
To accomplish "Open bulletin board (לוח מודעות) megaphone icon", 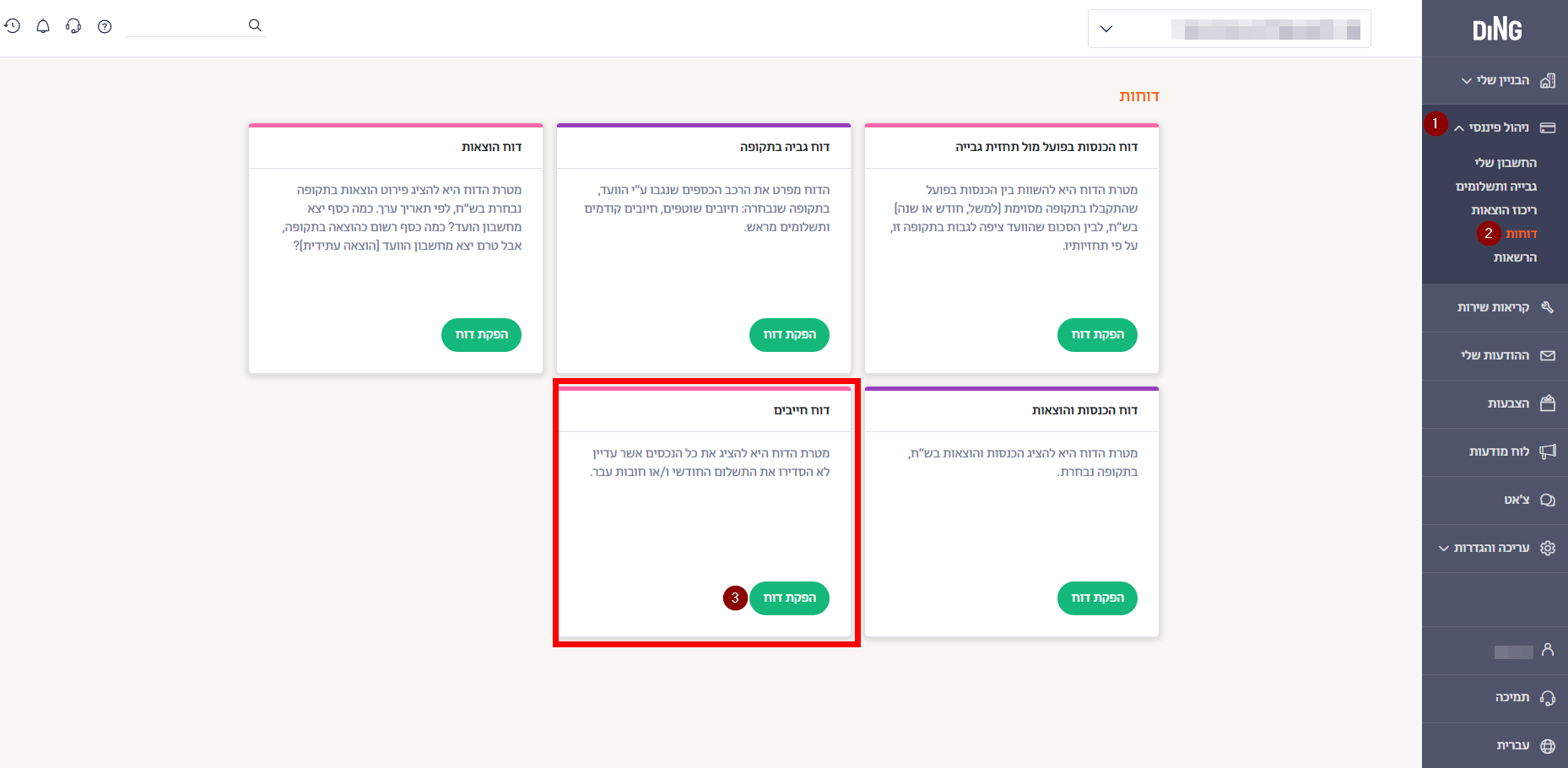I will pos(1547,452).
